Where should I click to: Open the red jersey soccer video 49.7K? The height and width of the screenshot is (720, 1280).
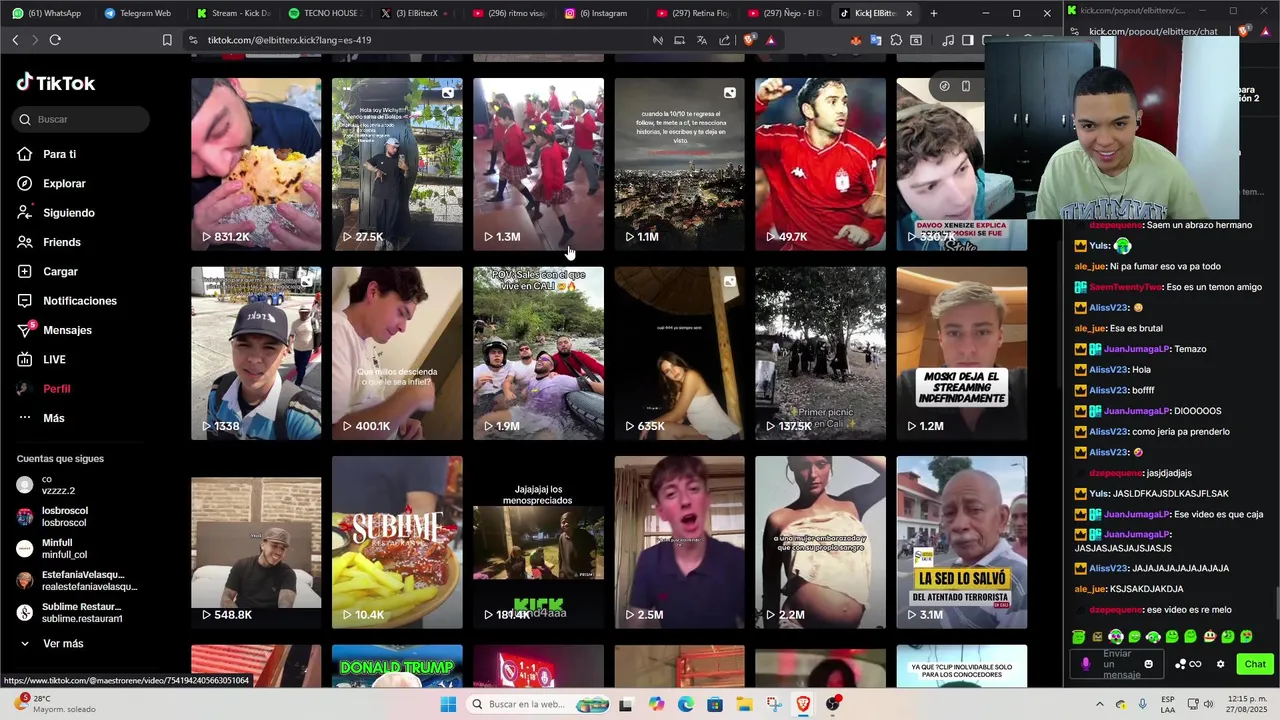pos(820,164)
